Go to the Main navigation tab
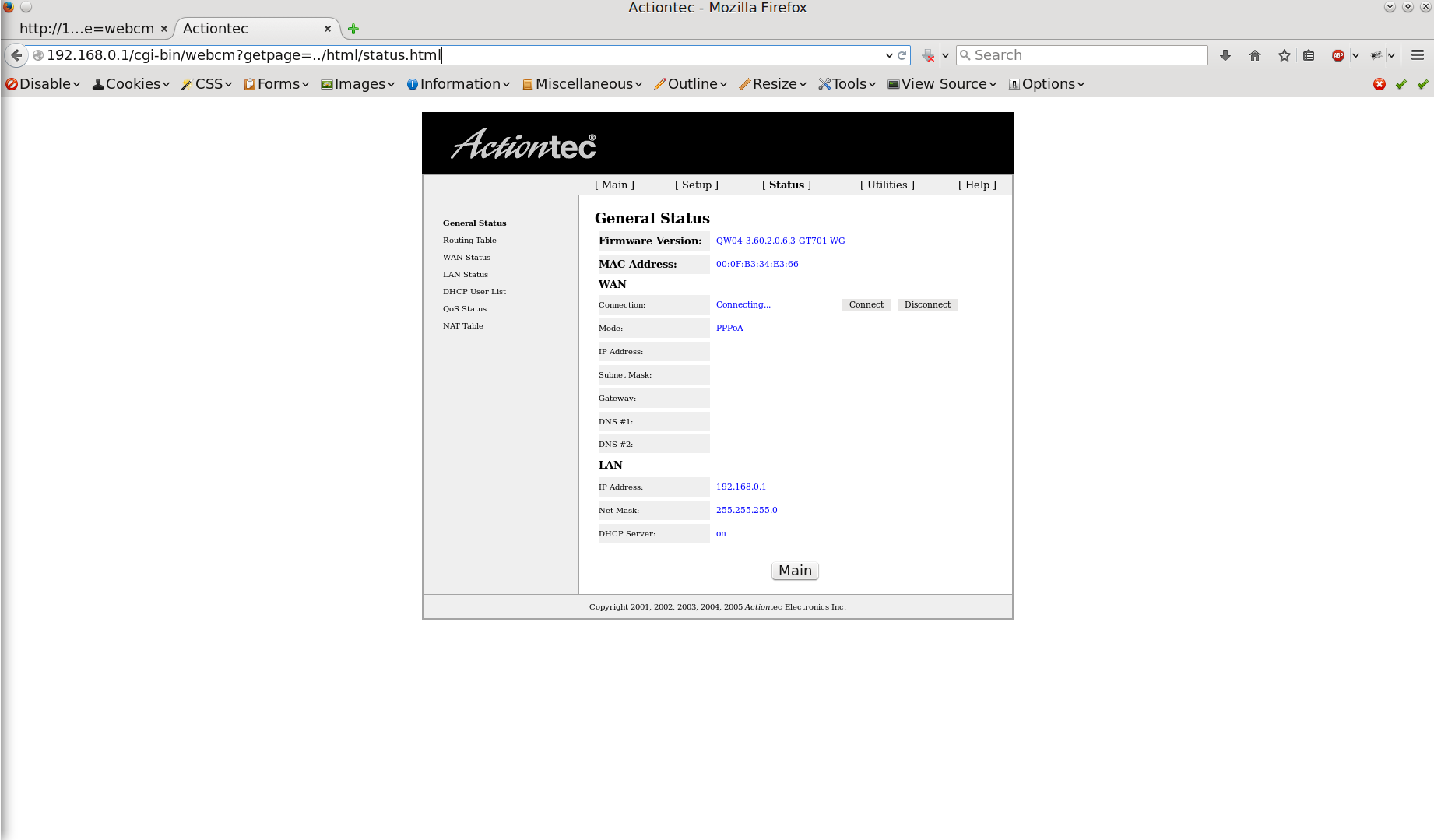This screenshot has width=1434, height=840. [x=615, y=185]
